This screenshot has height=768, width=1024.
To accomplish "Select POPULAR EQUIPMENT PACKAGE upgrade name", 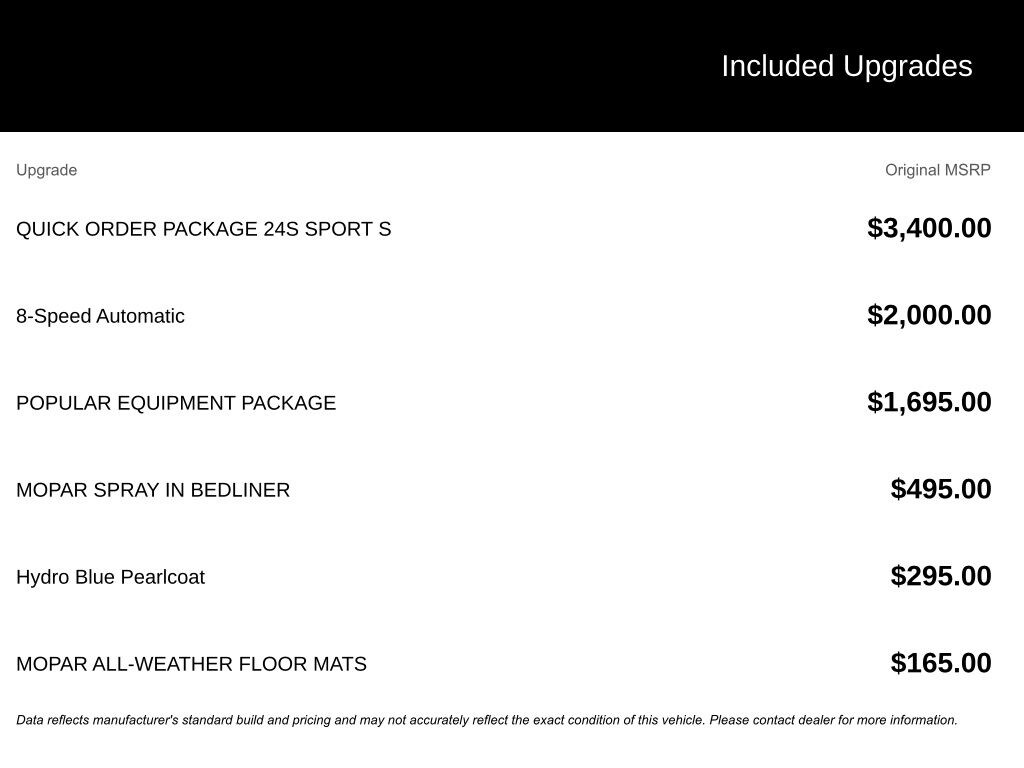I will (176, 403).
